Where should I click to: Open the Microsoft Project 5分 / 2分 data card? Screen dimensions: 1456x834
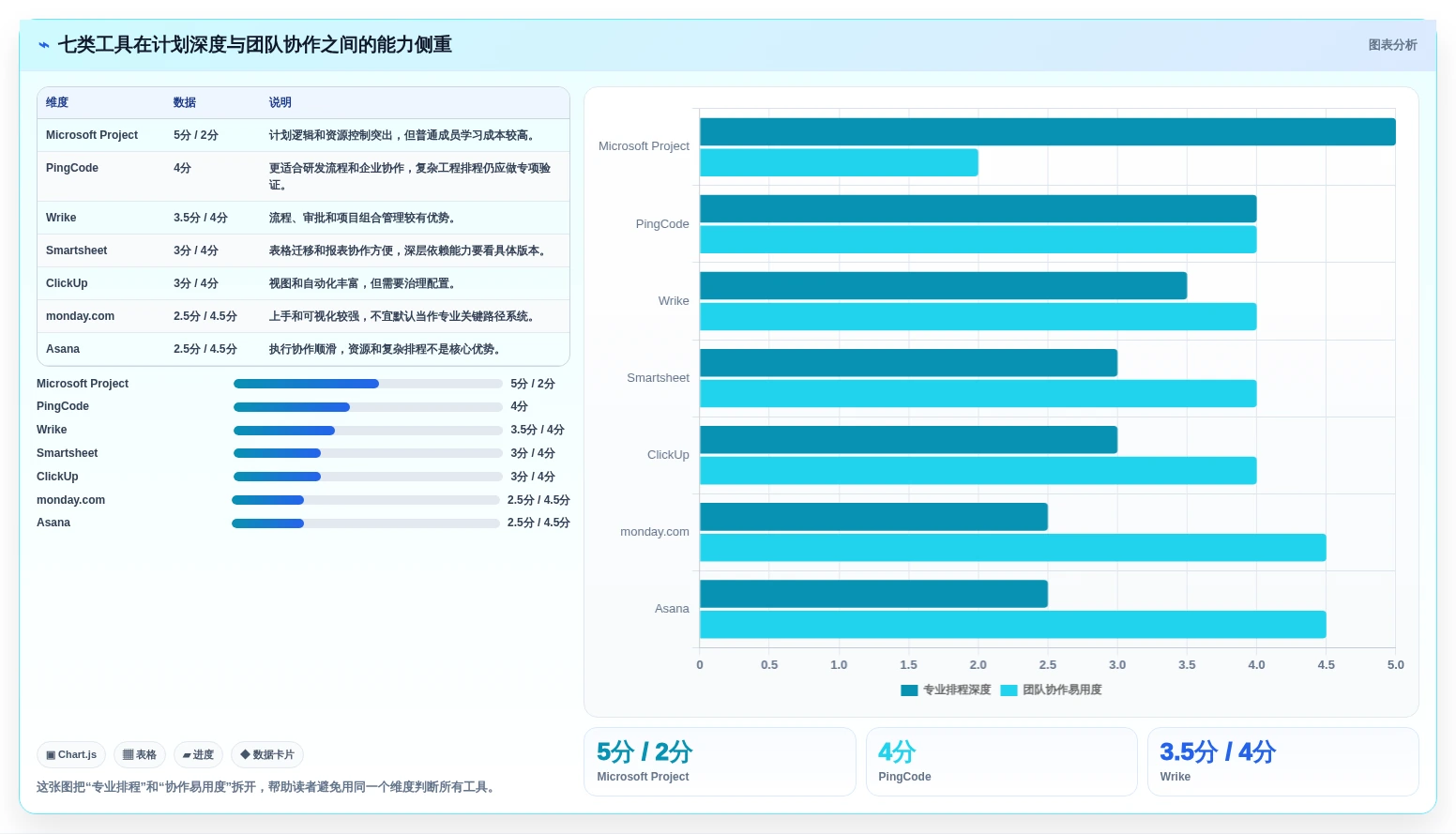720,762
